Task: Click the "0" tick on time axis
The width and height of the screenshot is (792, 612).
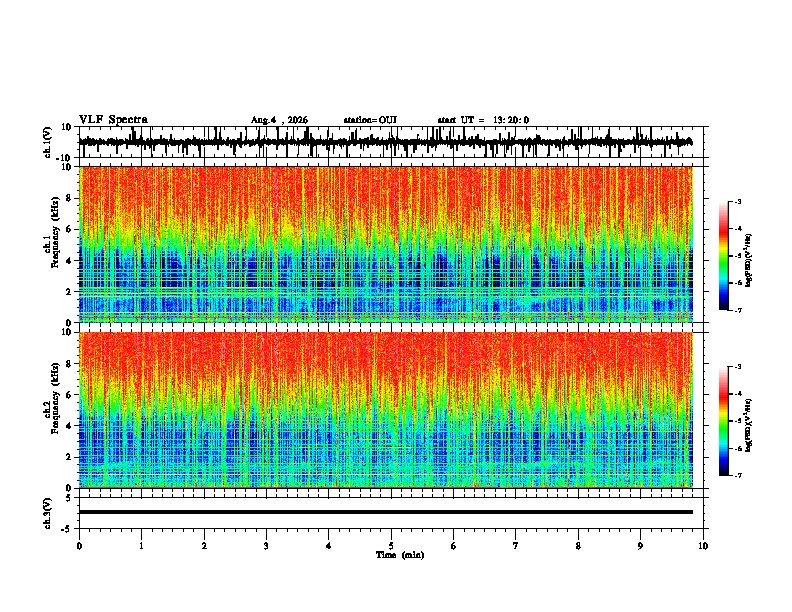Action: (x=79, y=546)
